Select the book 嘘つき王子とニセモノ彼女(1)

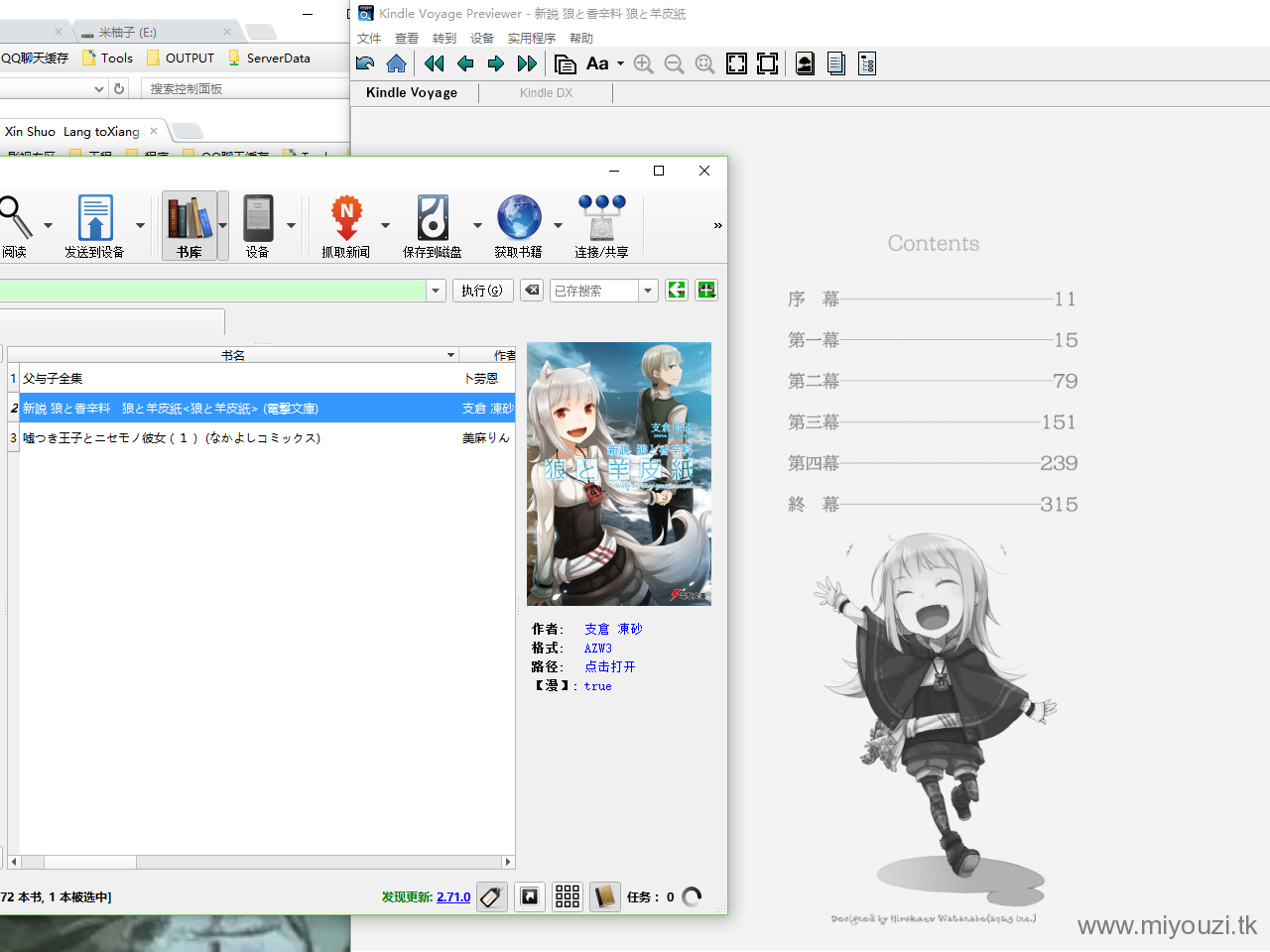[172, 437]
